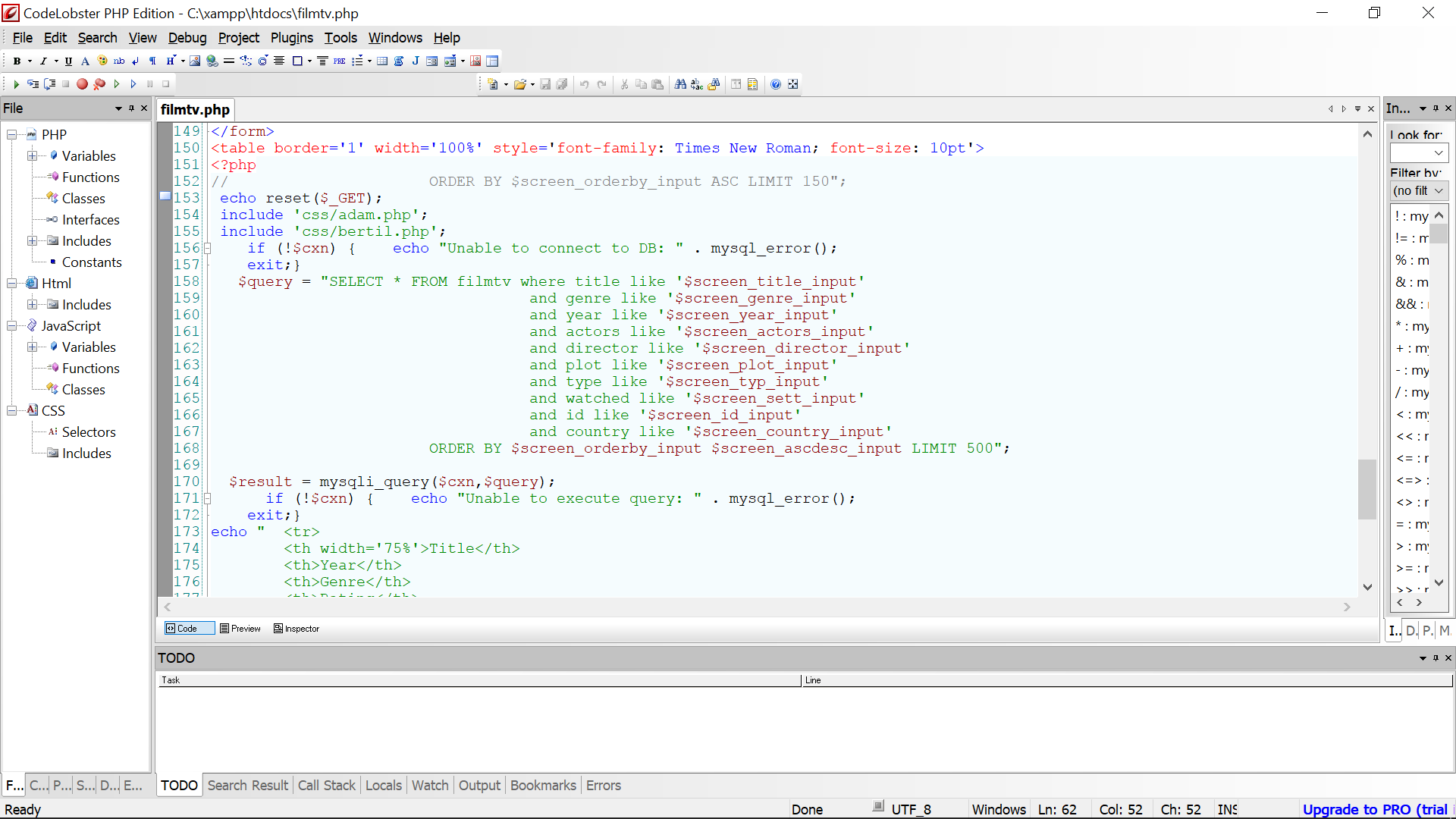Click Upgrade to PRO link
Viewport: 1456px width, 819px height.
1374,809
